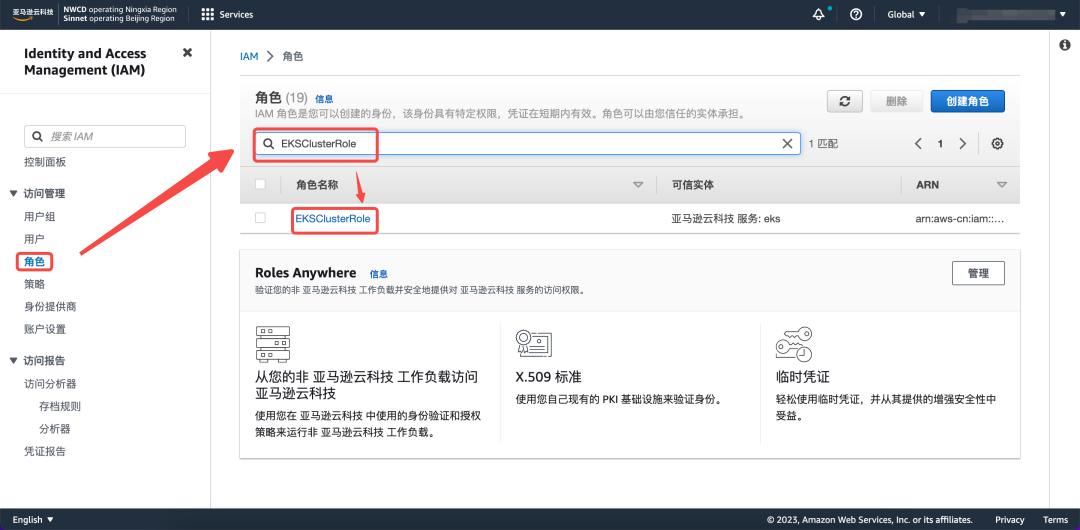
Task: Click the 角色 breadcrumb text
Action: 293,57
